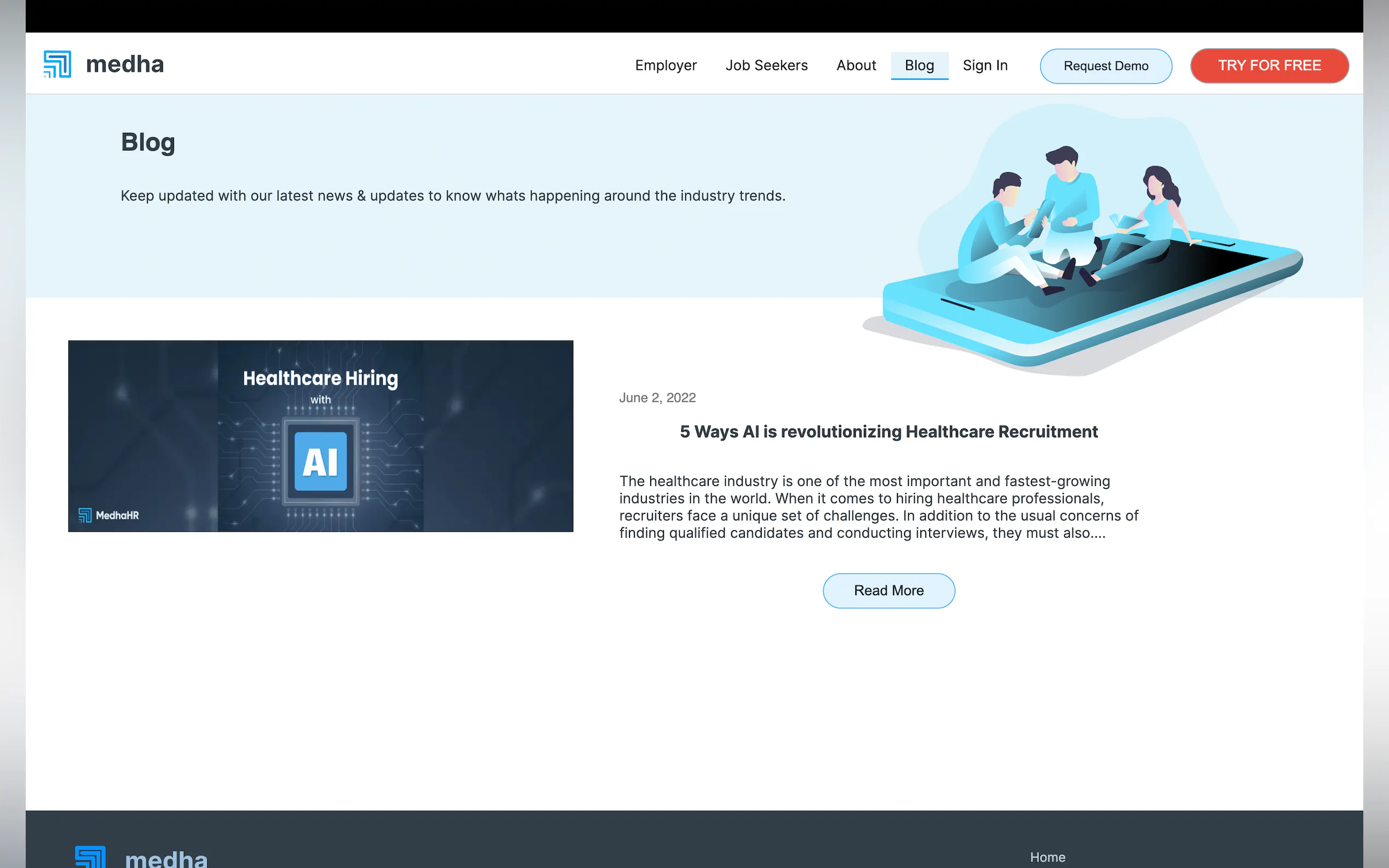The image size is (1389, 868).
Task: Go to the About page
Action: (x=856, y=66)
